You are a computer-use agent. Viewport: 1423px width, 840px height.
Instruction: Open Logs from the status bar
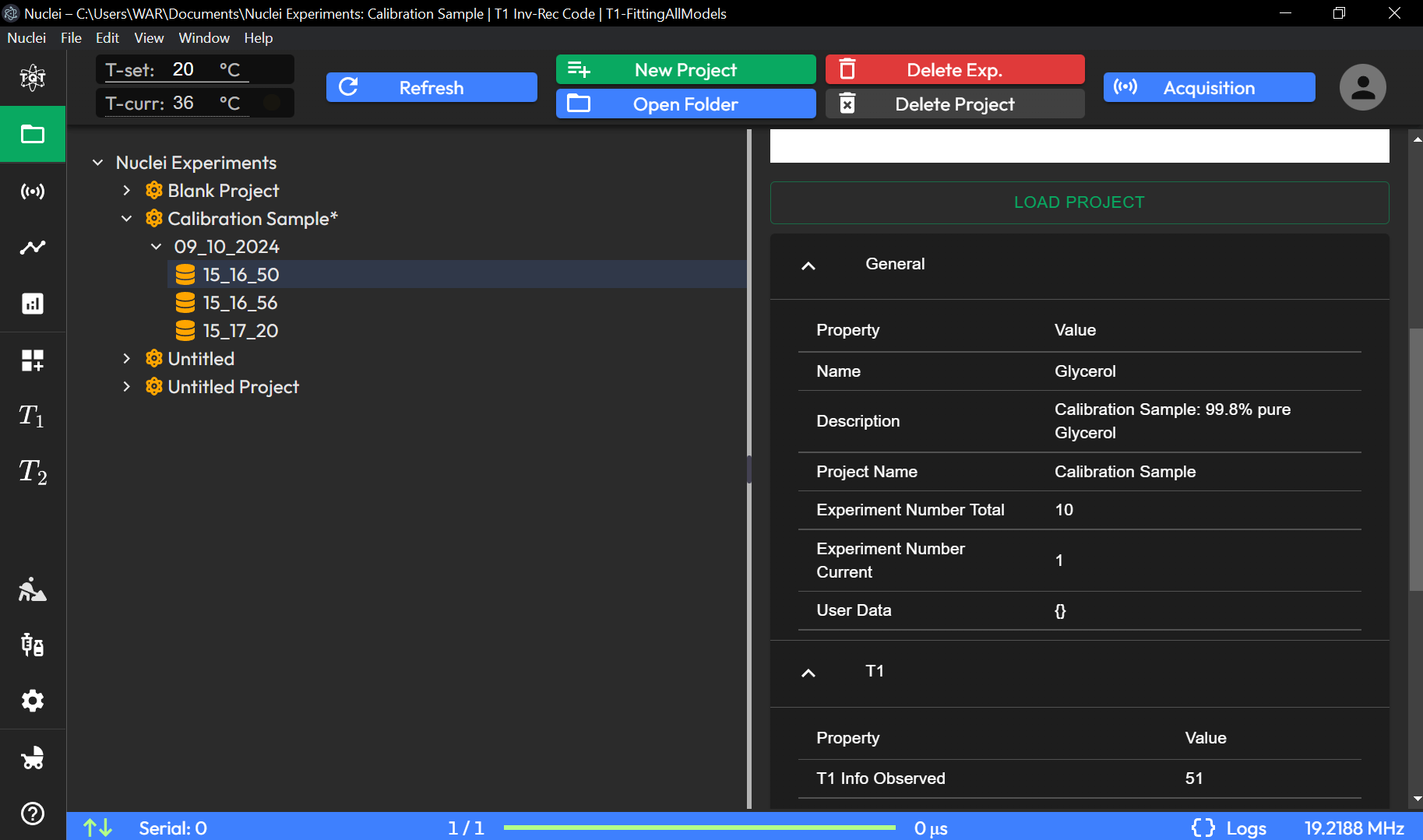coord(1246,828)
